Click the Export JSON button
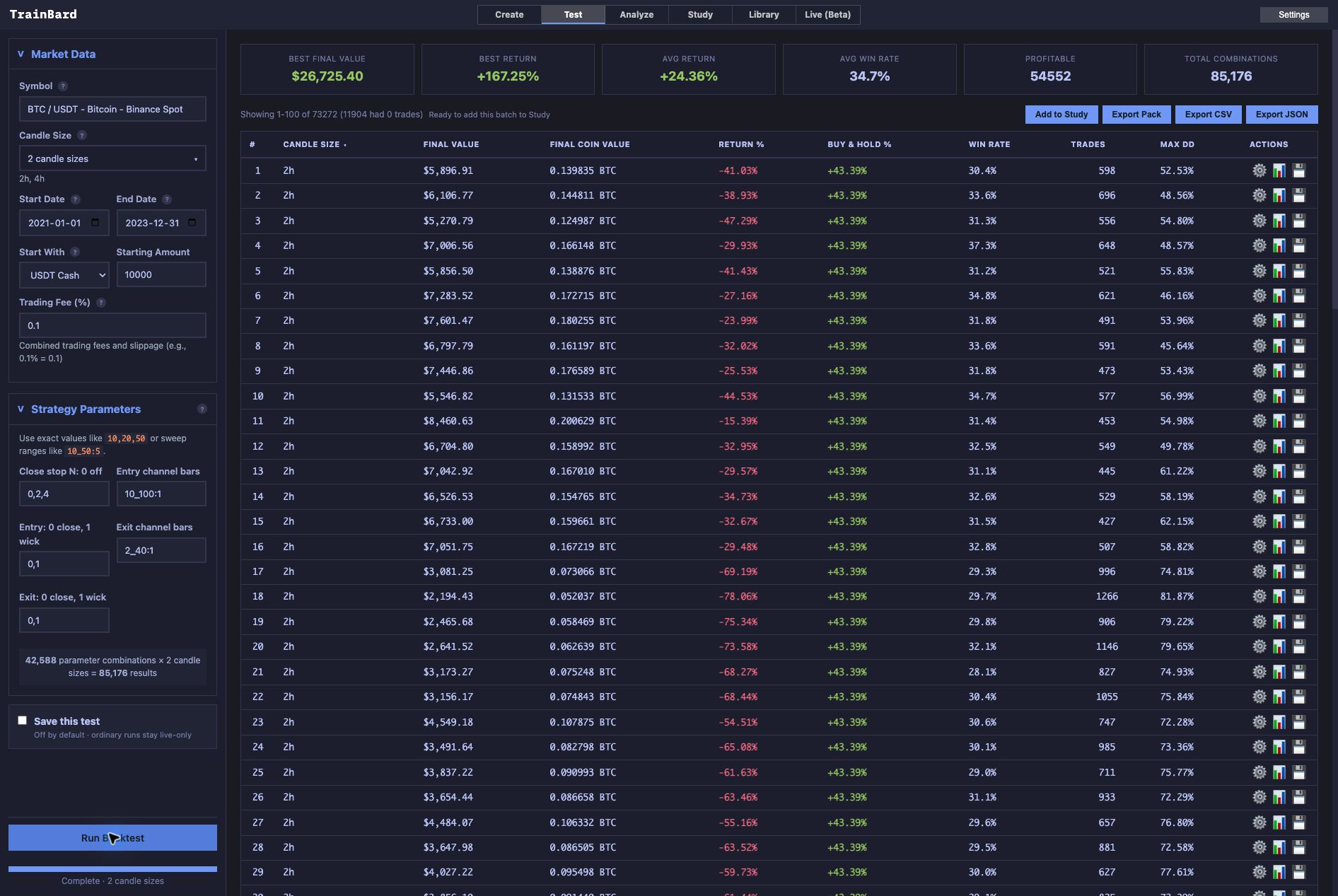Viewport: 1338px width, 896px height. coord(1281,115)
